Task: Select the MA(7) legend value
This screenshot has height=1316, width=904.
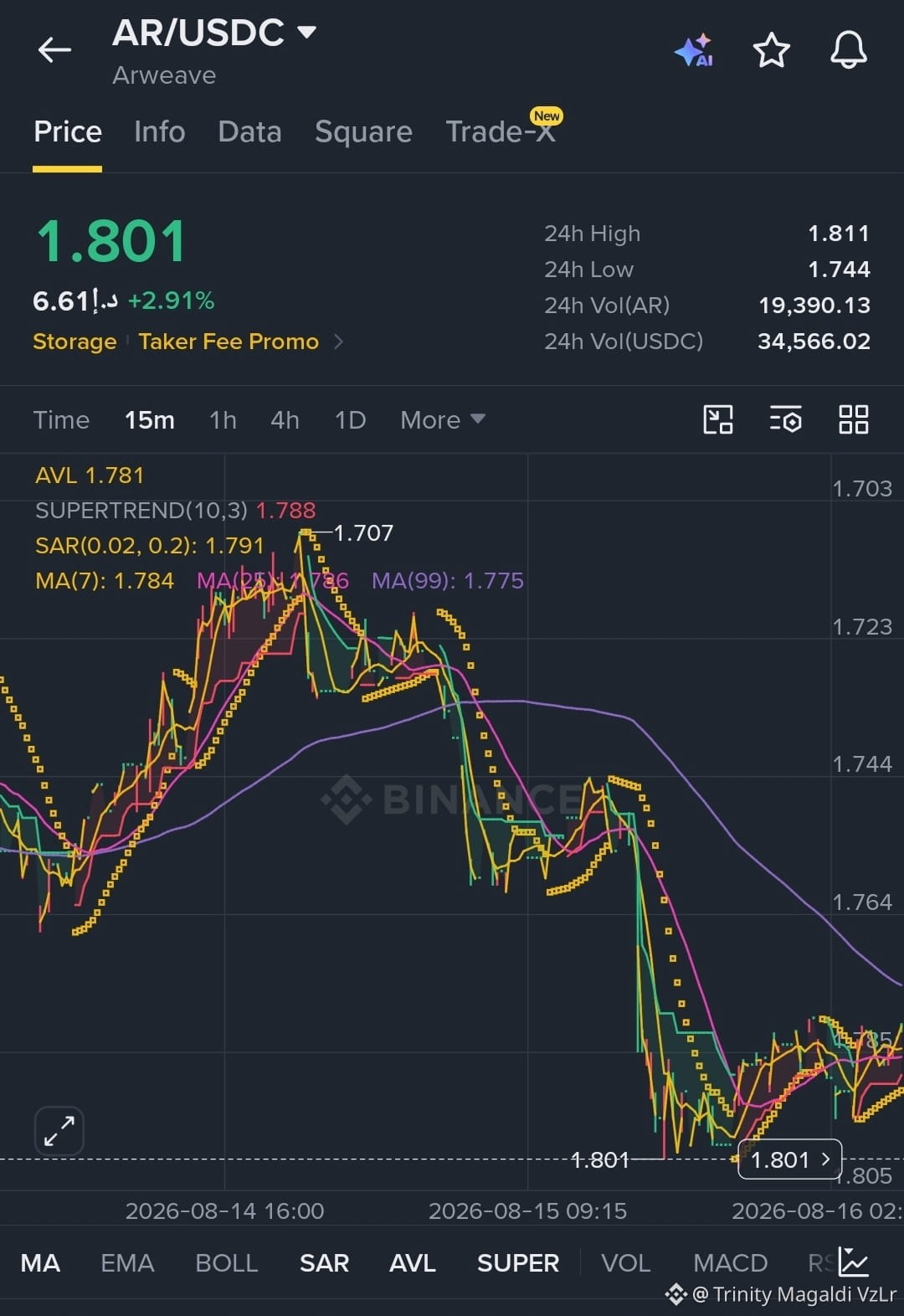Action: 105,580
